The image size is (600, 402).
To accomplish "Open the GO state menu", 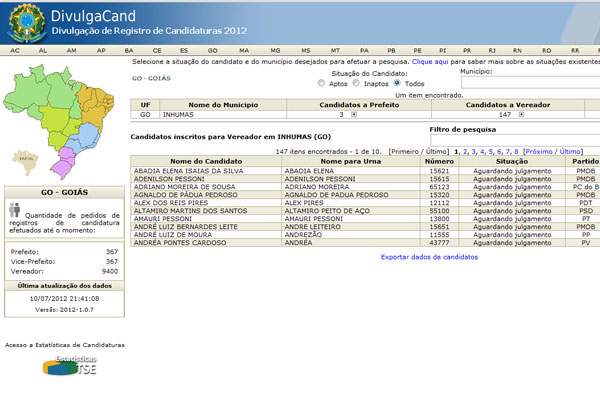I will 213,50.
